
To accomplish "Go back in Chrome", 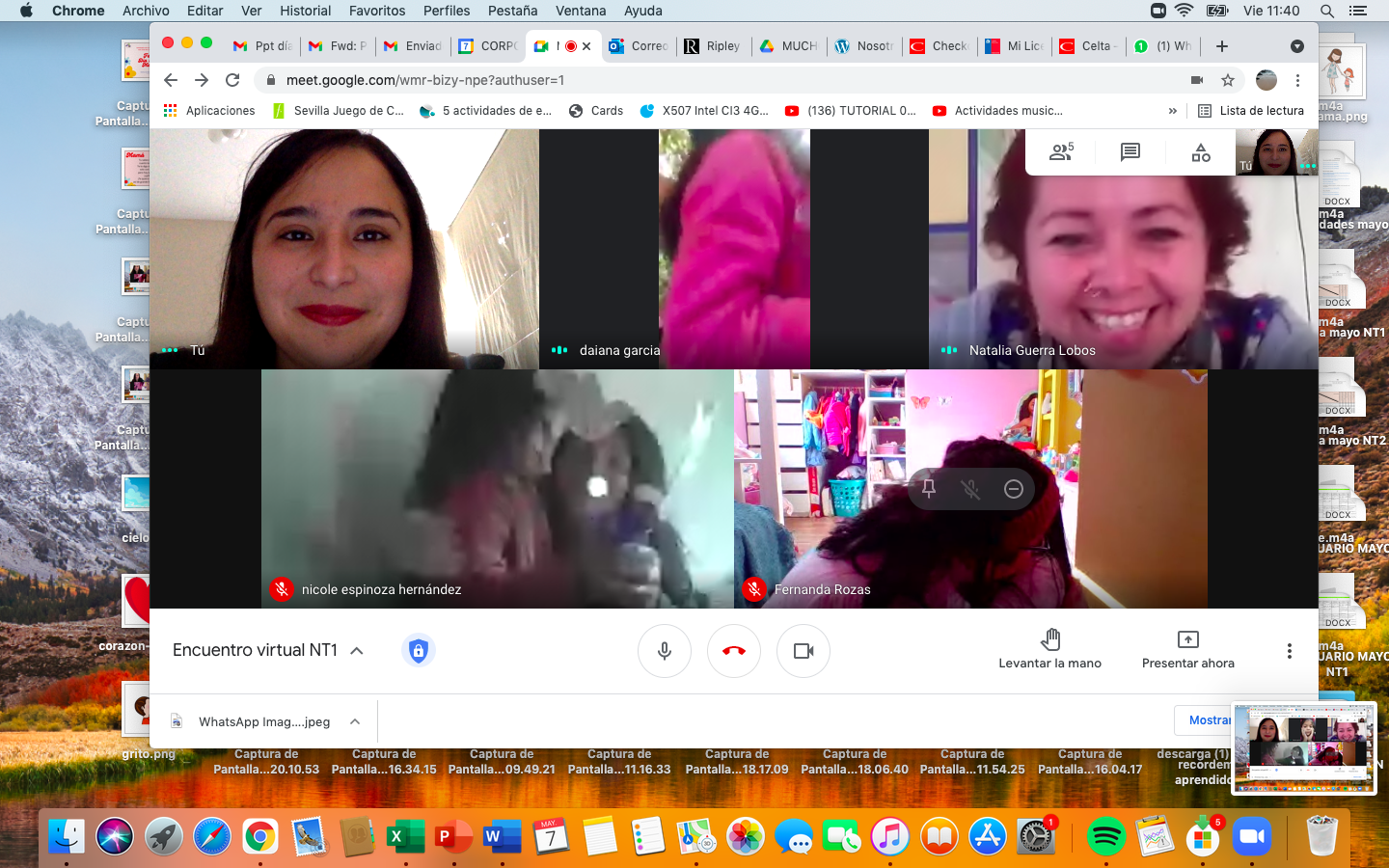I will tap(171, 80).
